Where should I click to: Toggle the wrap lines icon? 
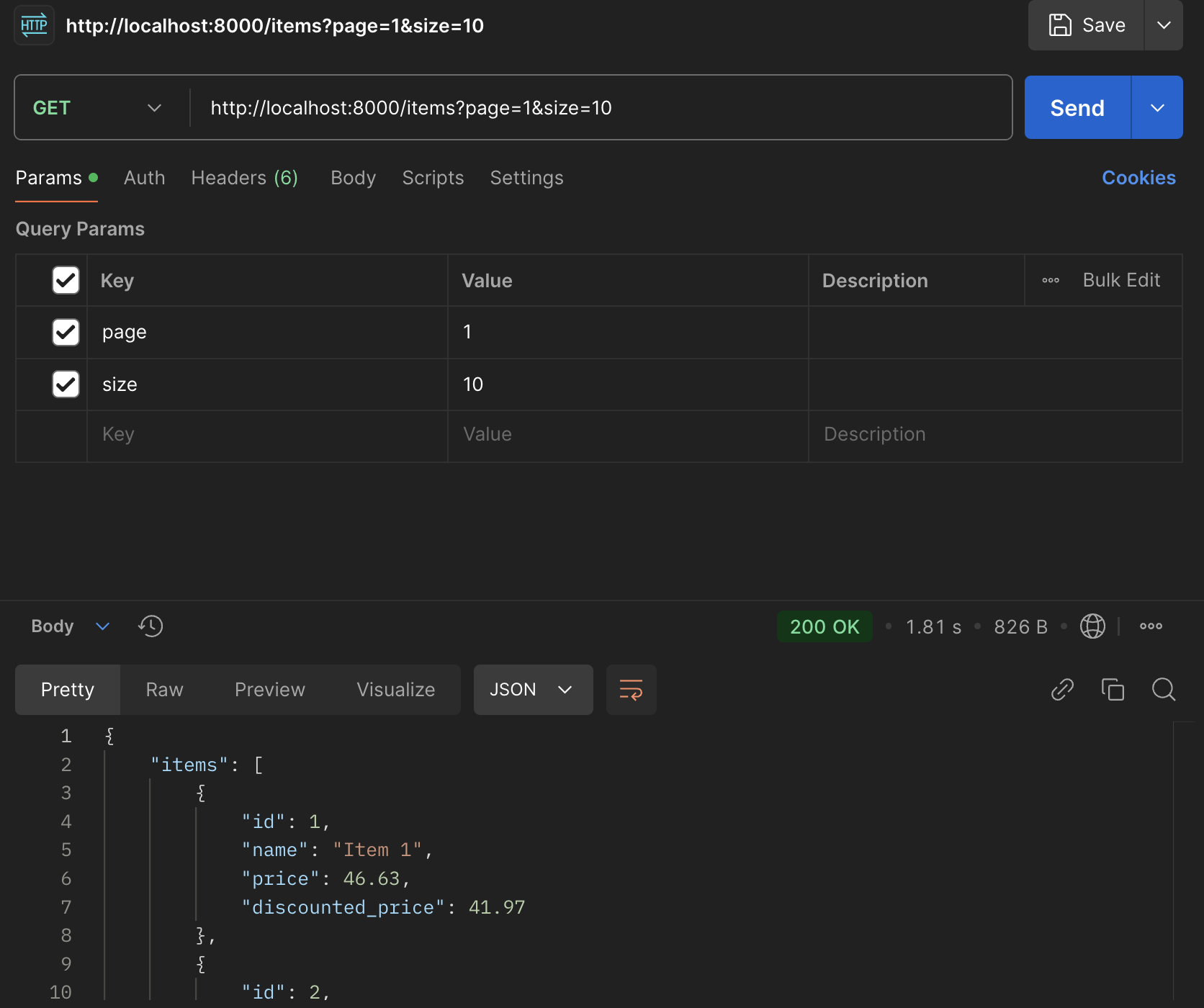click(x=631, y=690)
